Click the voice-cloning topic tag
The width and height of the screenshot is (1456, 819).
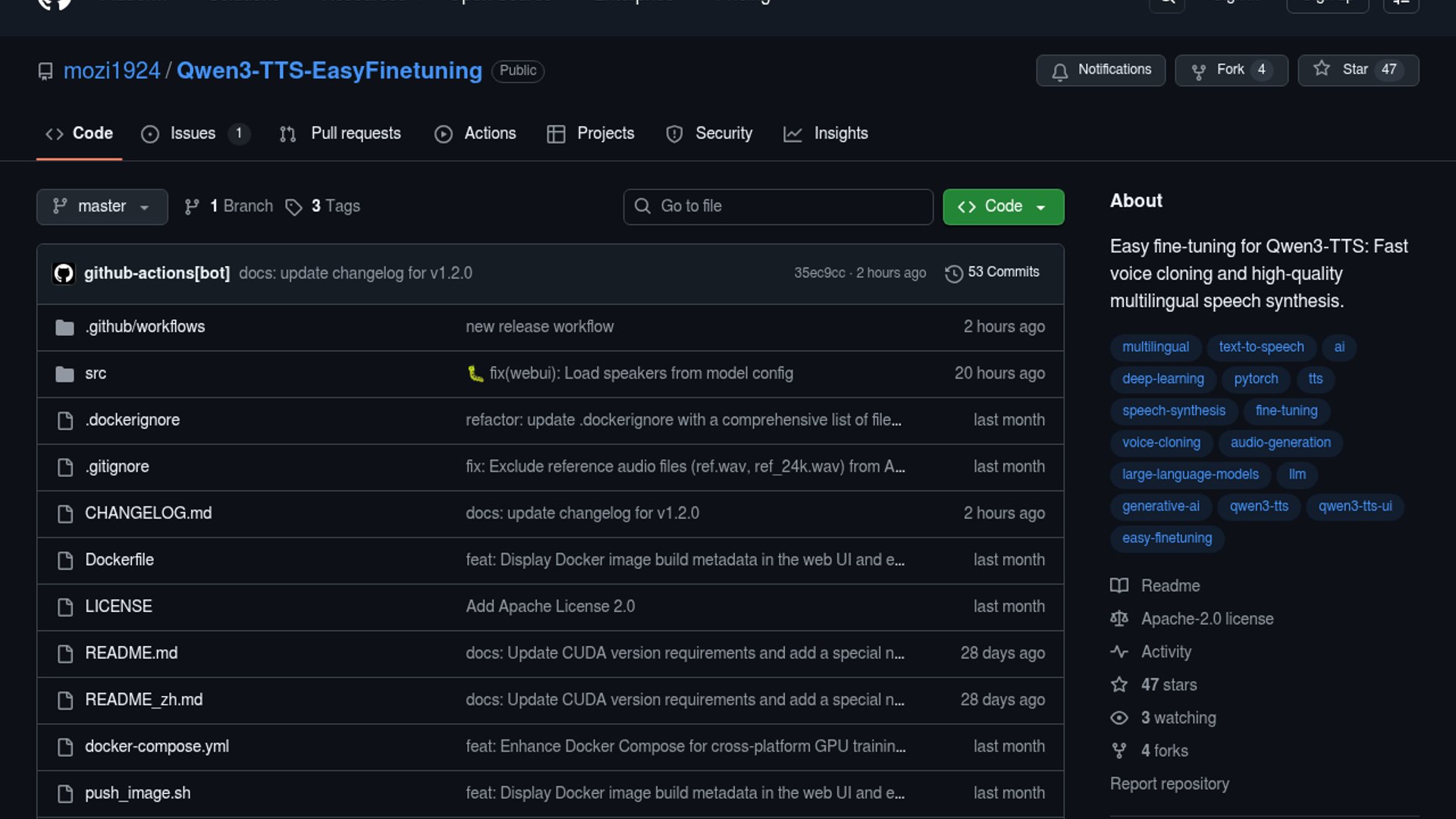(x=1160, y=443)
